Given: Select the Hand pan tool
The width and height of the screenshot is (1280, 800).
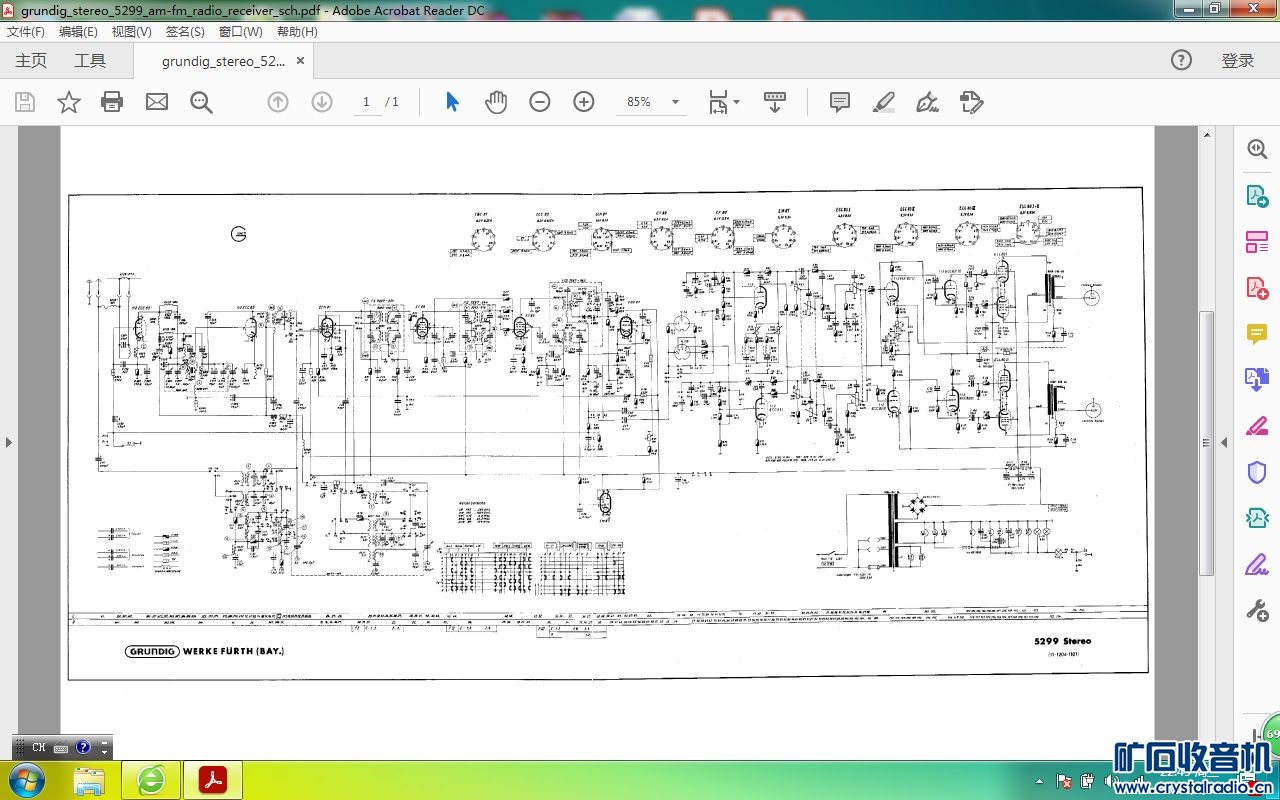Looking at the screenshot, I should [x=496, y=102].
